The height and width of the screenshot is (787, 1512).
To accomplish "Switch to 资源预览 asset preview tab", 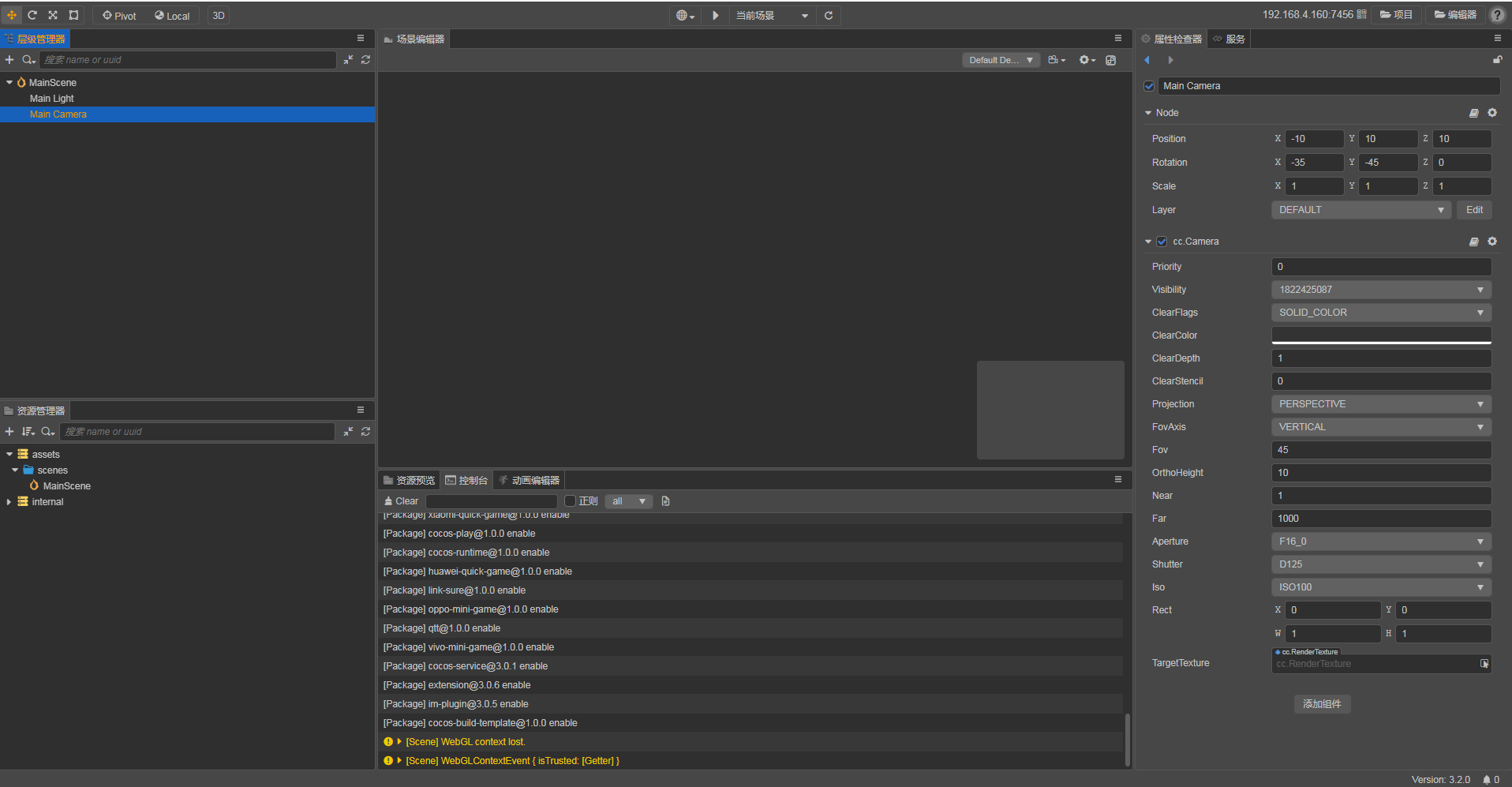I will [409, 480].
